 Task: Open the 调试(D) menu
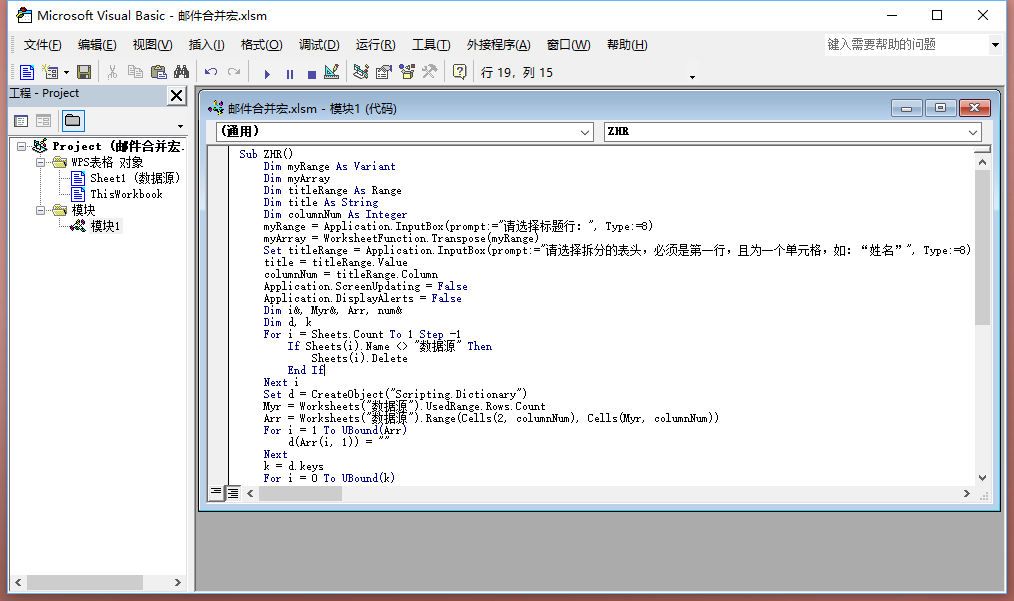coord(319,45)
